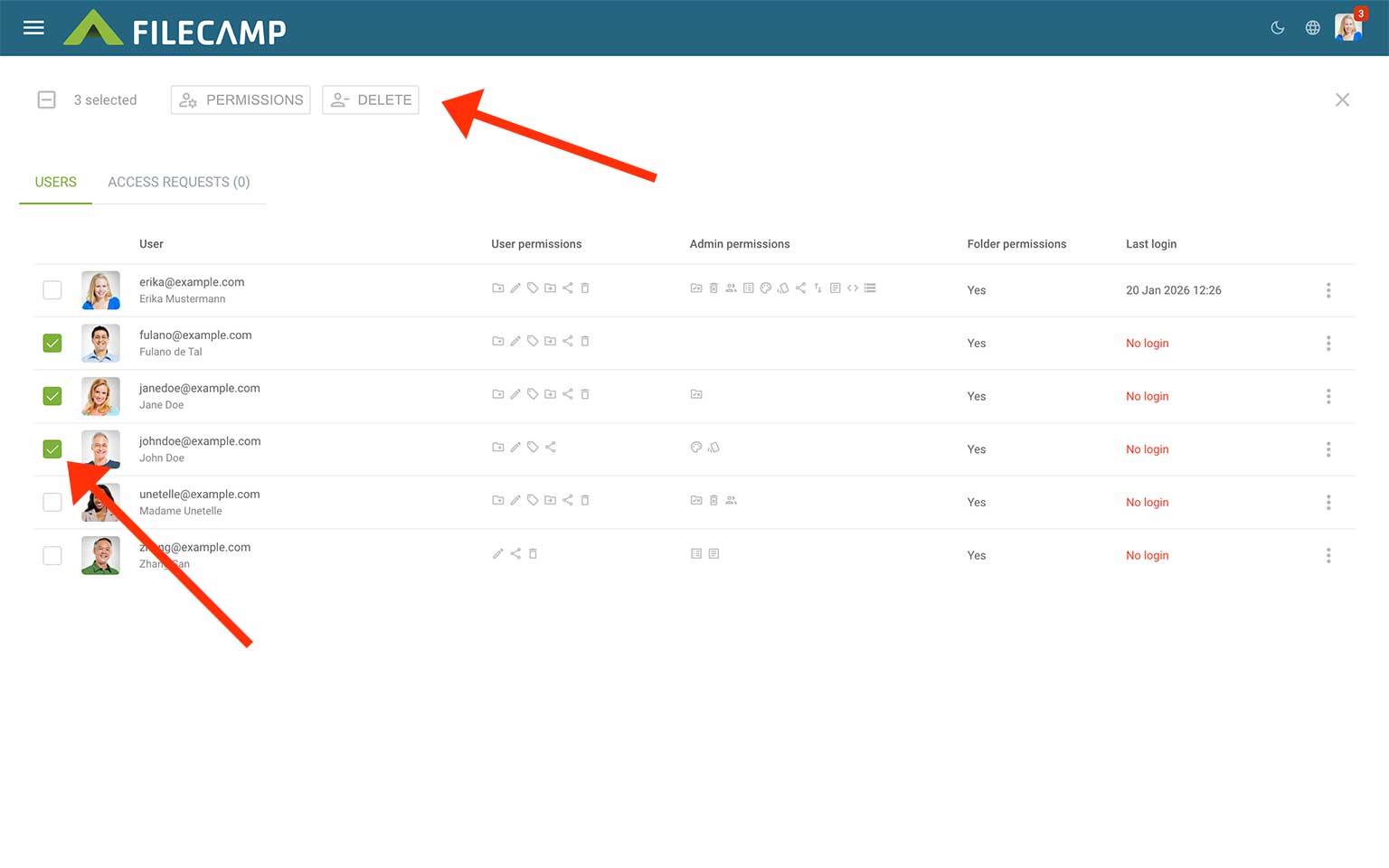Deselect all via the 3 selected checkbox

pos(47,100)
